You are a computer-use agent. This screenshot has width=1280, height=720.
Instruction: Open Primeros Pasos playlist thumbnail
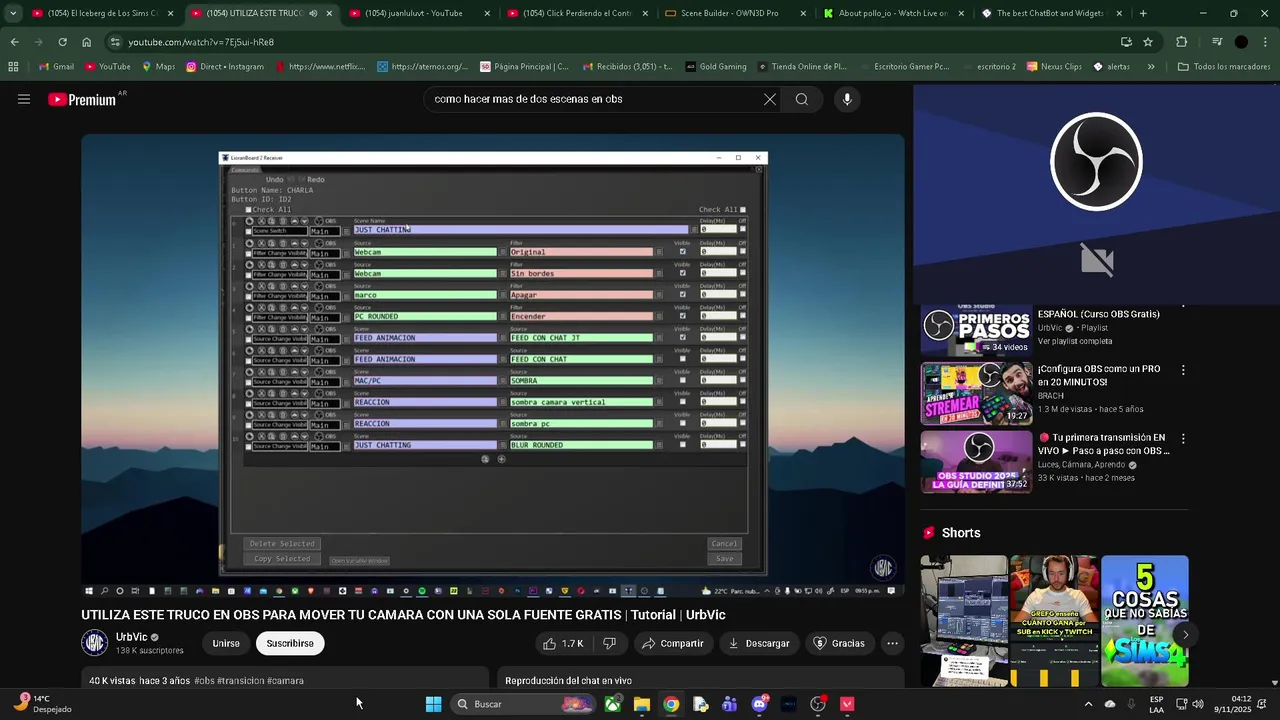coord(976,329)
